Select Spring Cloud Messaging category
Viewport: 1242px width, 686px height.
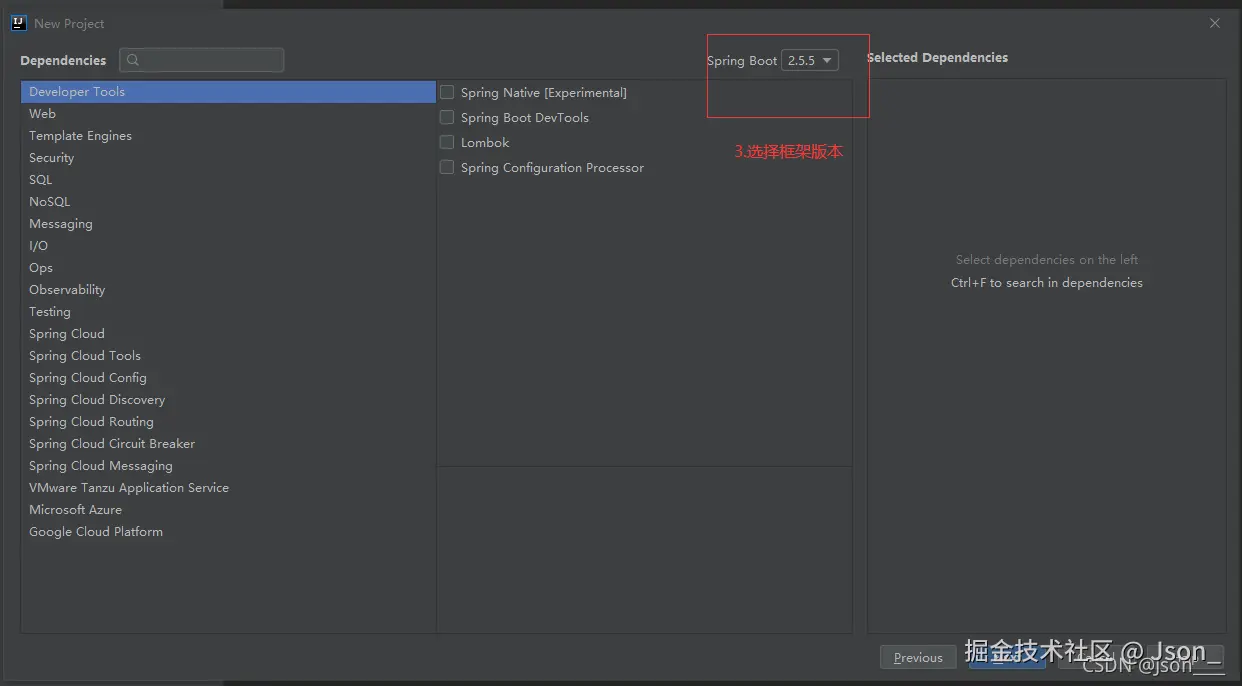pyautogui.click(x=228, y=465)
